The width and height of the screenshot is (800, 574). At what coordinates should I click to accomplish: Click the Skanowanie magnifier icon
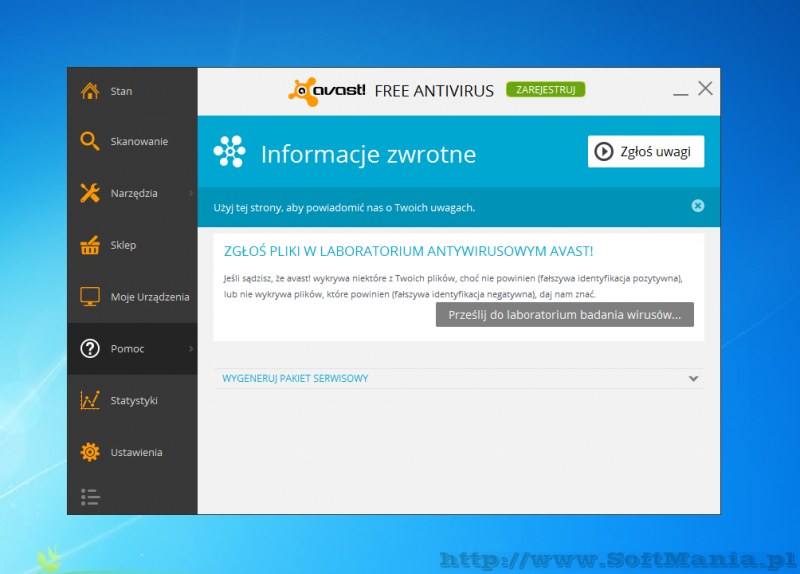pos(89,141)
